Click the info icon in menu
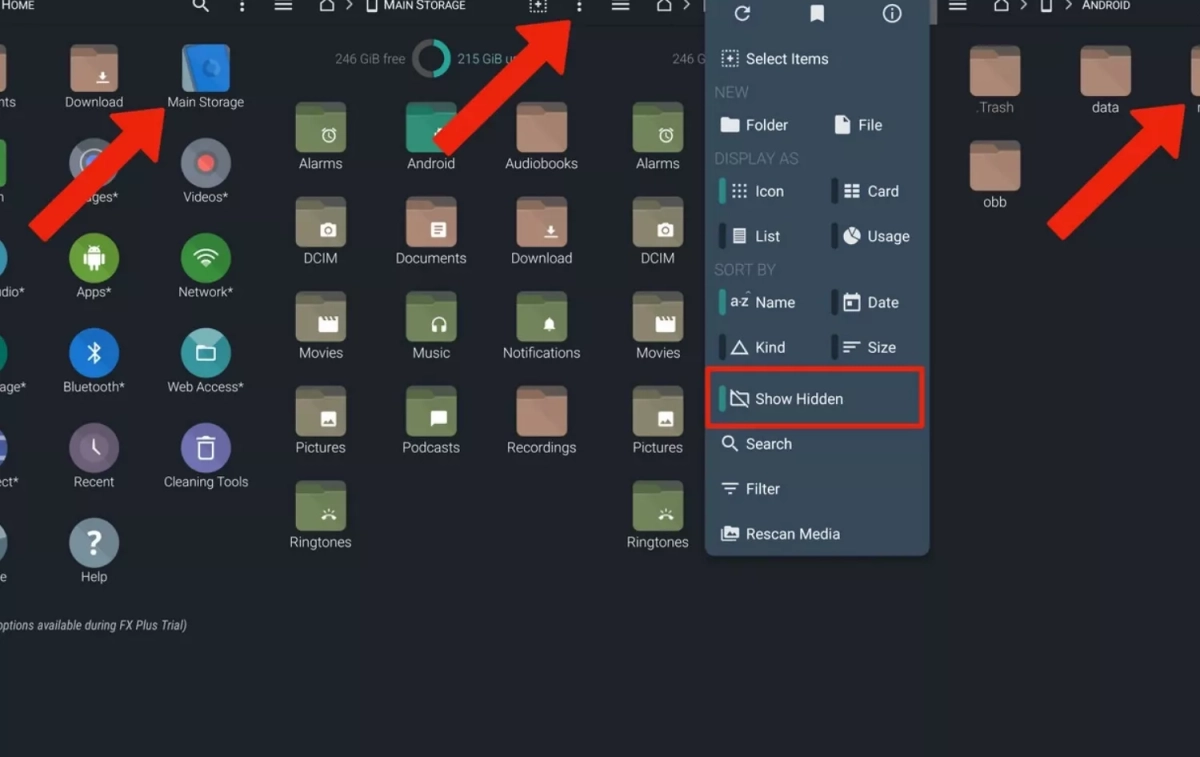 click(892, 13)
